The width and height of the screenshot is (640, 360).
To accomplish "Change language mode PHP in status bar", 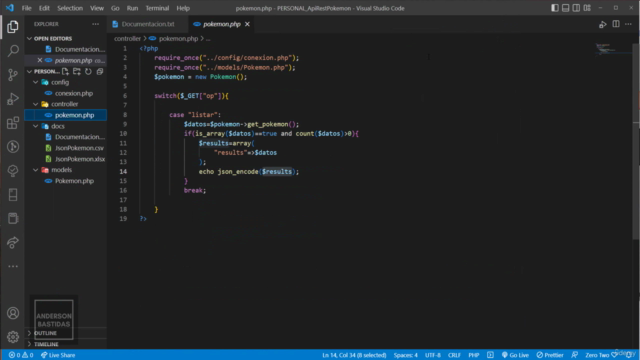I will (473, 355).
